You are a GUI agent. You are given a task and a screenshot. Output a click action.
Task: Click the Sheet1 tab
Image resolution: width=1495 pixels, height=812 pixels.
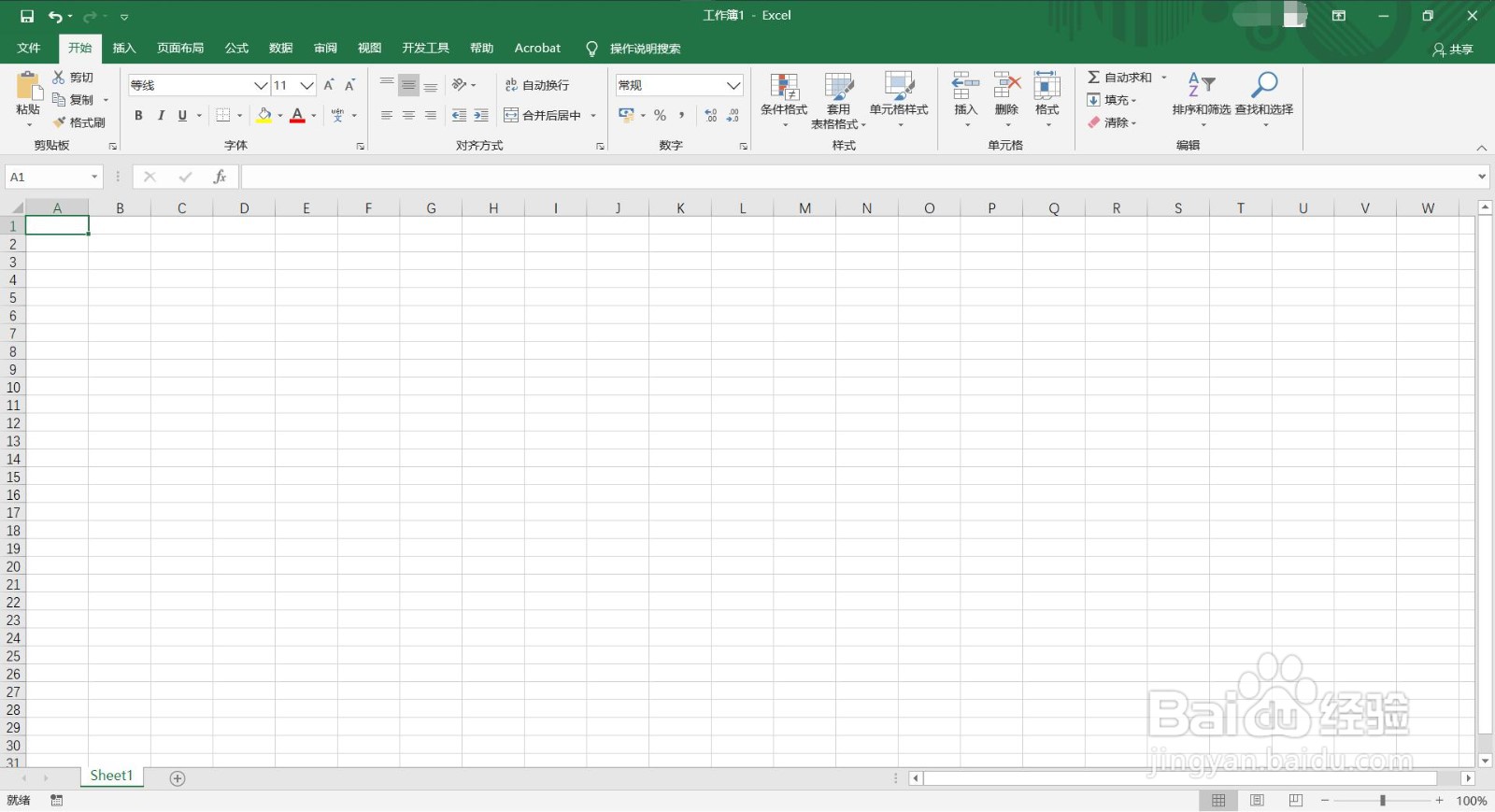(111, 776)
